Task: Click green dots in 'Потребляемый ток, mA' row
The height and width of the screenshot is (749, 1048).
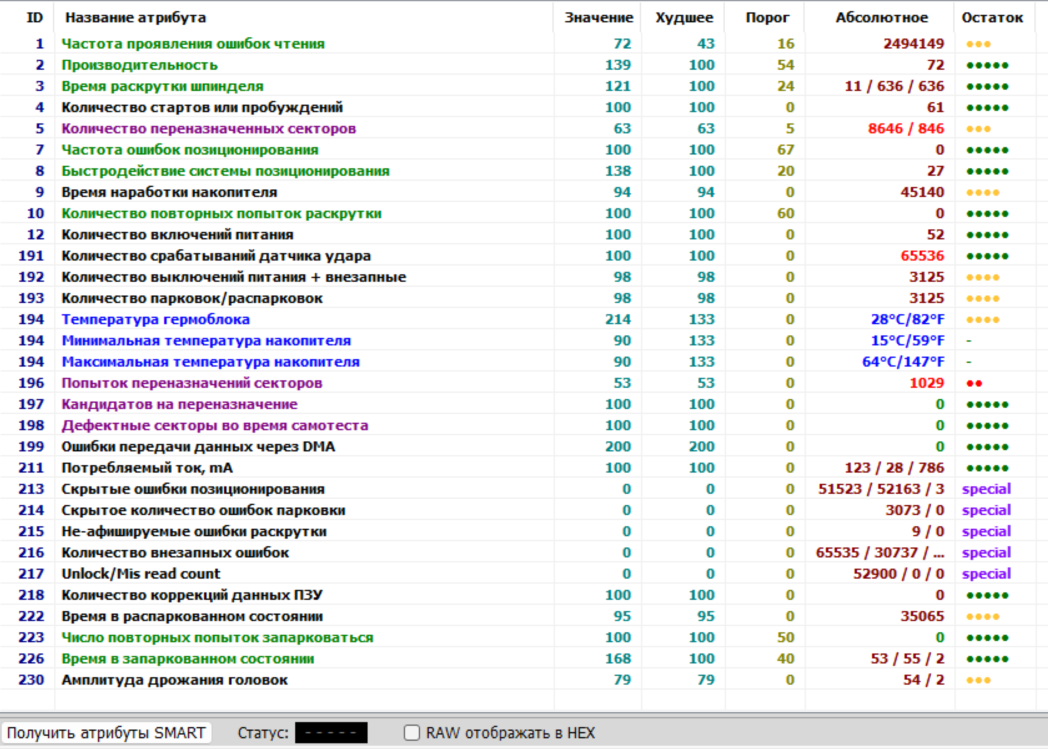Action: pos(987,468)
